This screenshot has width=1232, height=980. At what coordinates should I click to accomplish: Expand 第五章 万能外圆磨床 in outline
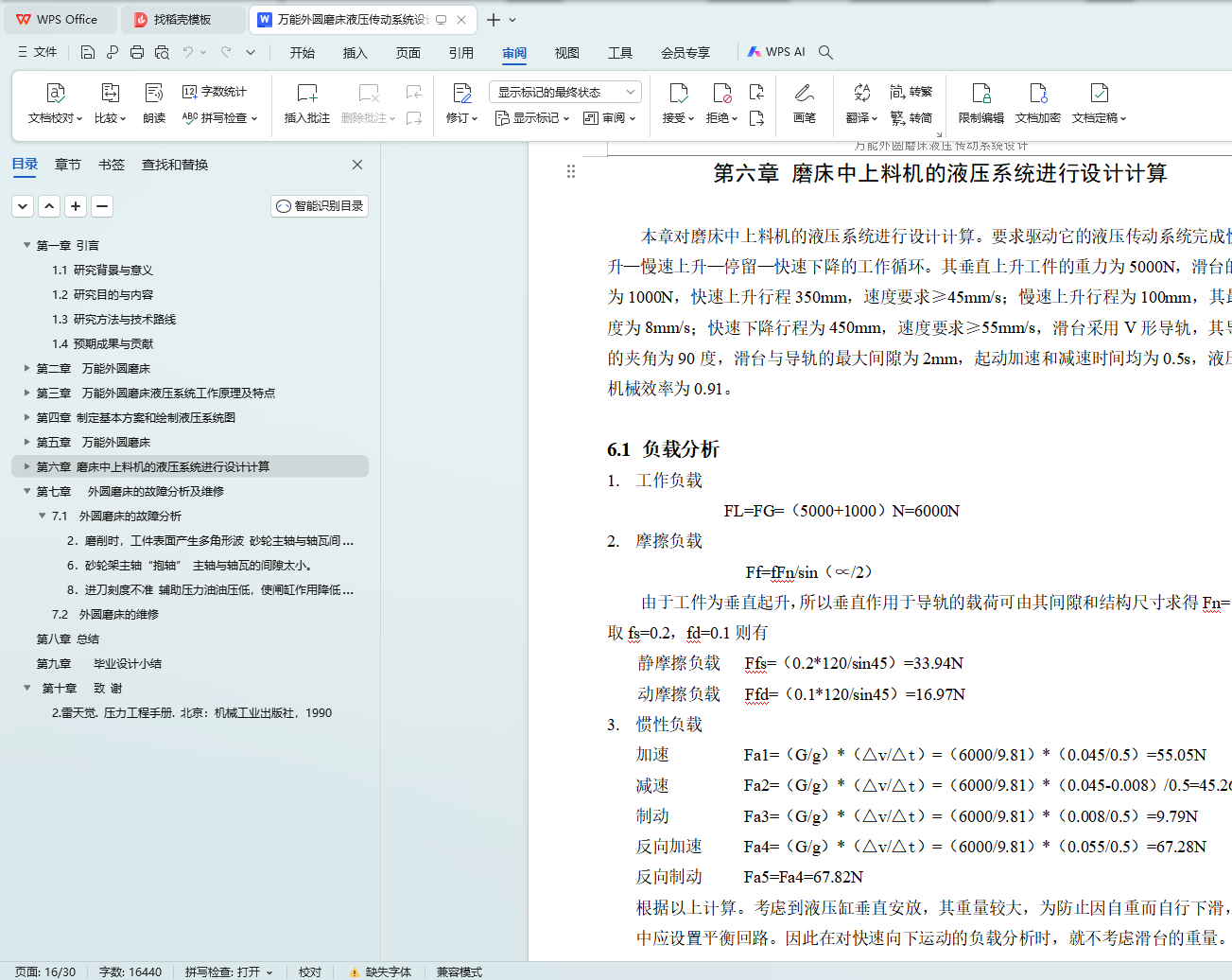pos(26,442)
